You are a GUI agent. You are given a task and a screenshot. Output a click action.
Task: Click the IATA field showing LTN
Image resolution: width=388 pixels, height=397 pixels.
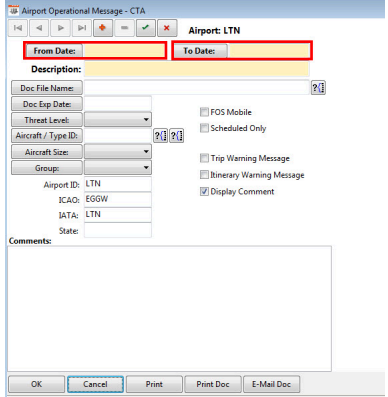click(x=118, y=215)
